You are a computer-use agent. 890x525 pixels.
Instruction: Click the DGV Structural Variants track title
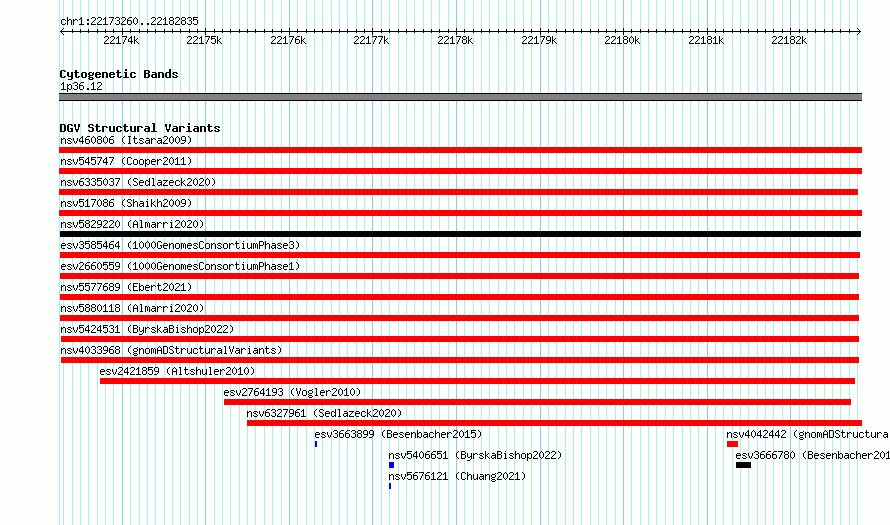tap(140, 128)
